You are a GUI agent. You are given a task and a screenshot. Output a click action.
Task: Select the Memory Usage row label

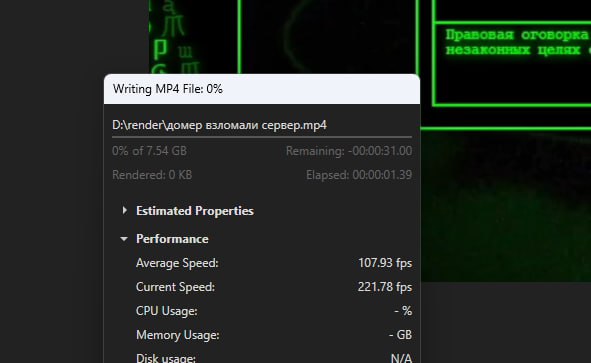tap(178, 335)
